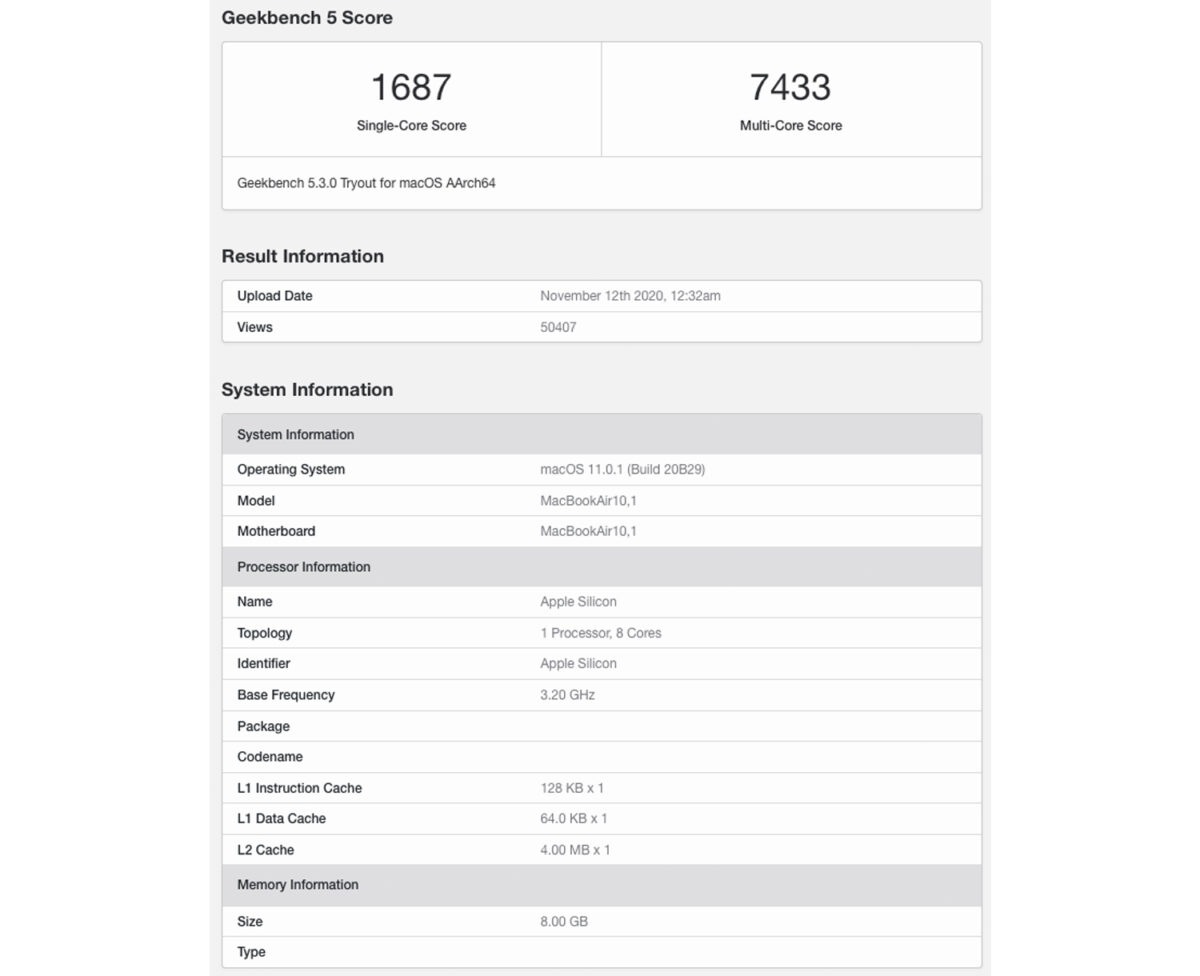Click the Upload Date label
The image size is (1200, 976).
275,296
